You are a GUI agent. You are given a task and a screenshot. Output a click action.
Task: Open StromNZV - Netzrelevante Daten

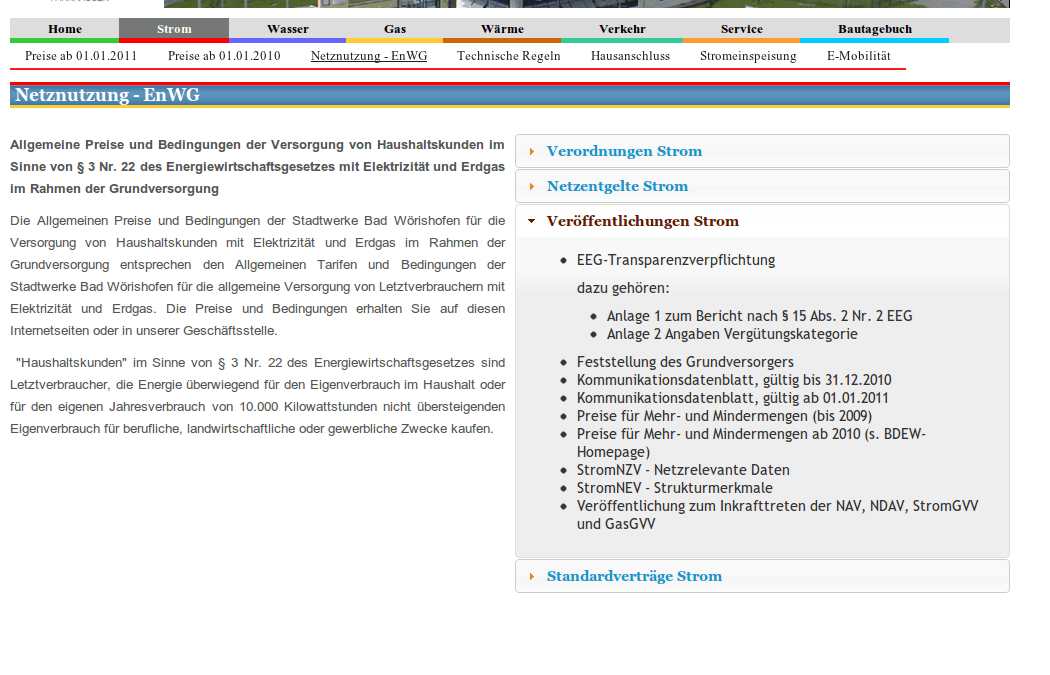click(683, 470)
